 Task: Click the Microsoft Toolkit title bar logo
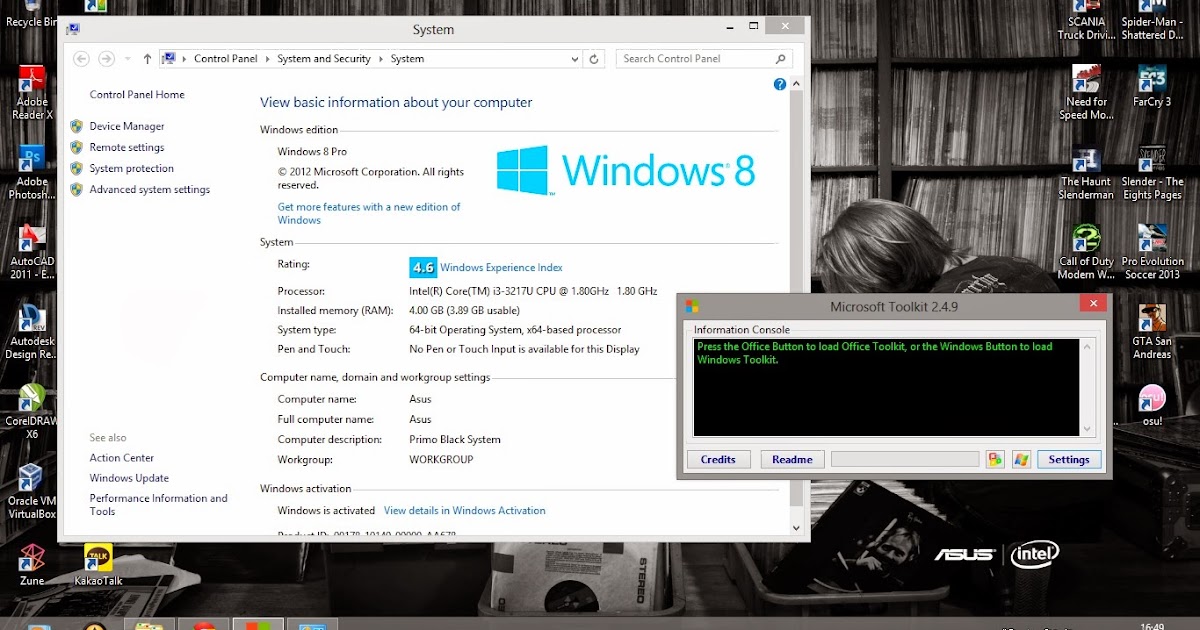click(691, 306)
